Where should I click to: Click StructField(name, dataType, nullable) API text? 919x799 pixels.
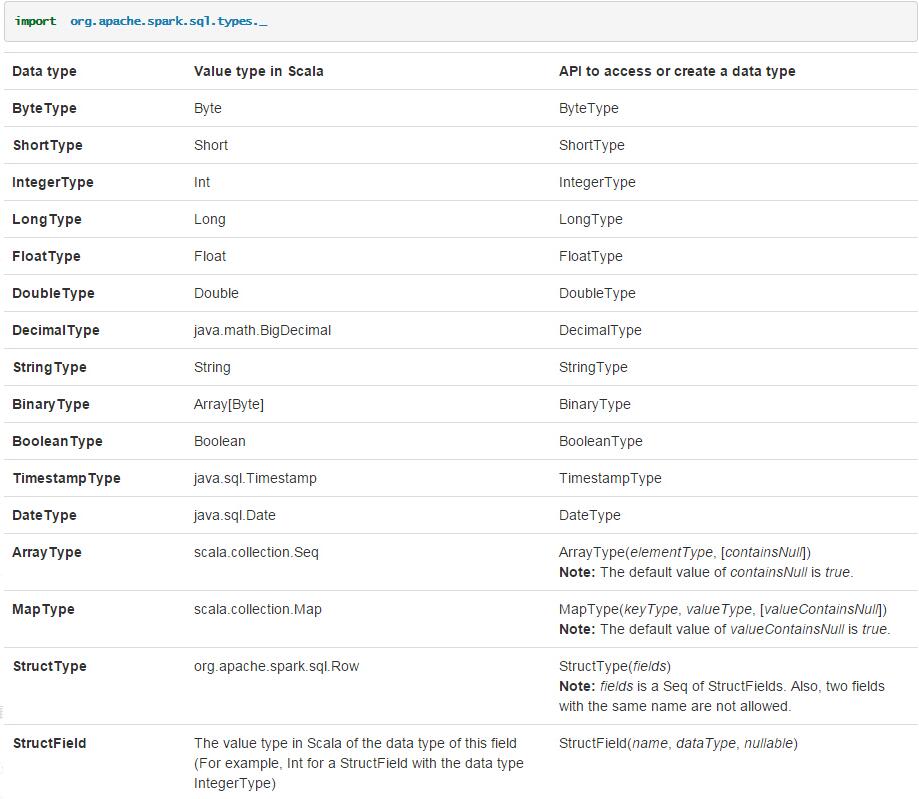(678, 743)
